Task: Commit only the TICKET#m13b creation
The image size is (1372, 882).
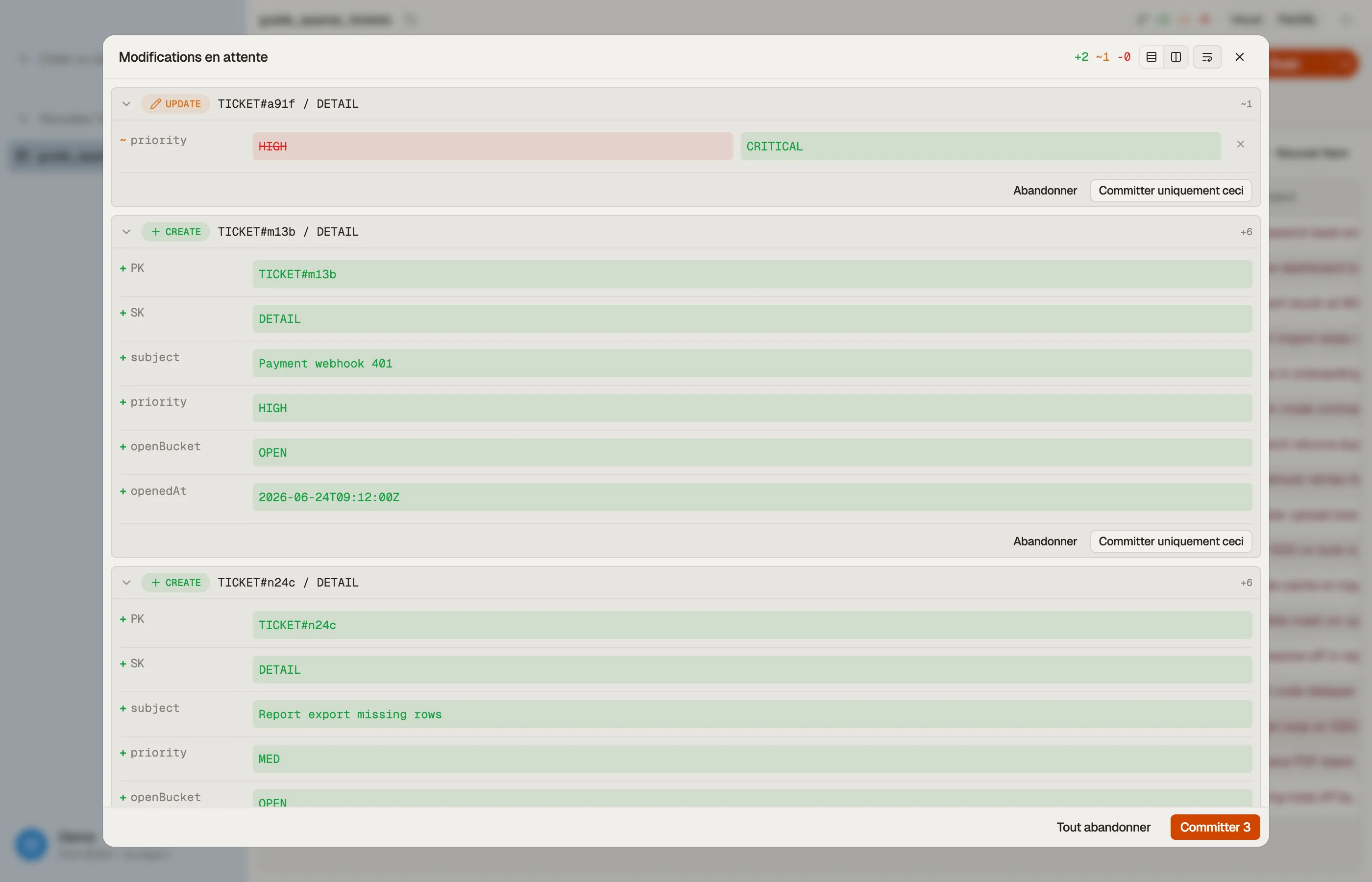Action: coord(1171,541)
